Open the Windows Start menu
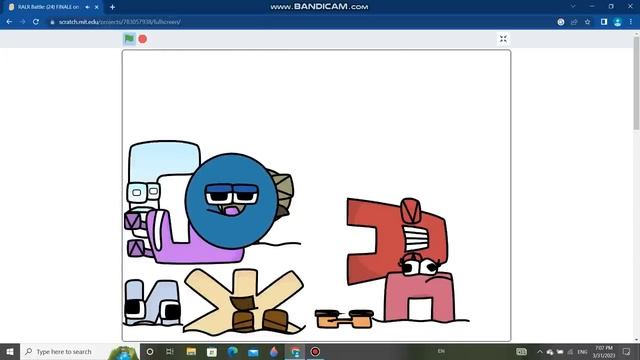The height and width of the screenshot is (360, 640). [x=10, y=351]
